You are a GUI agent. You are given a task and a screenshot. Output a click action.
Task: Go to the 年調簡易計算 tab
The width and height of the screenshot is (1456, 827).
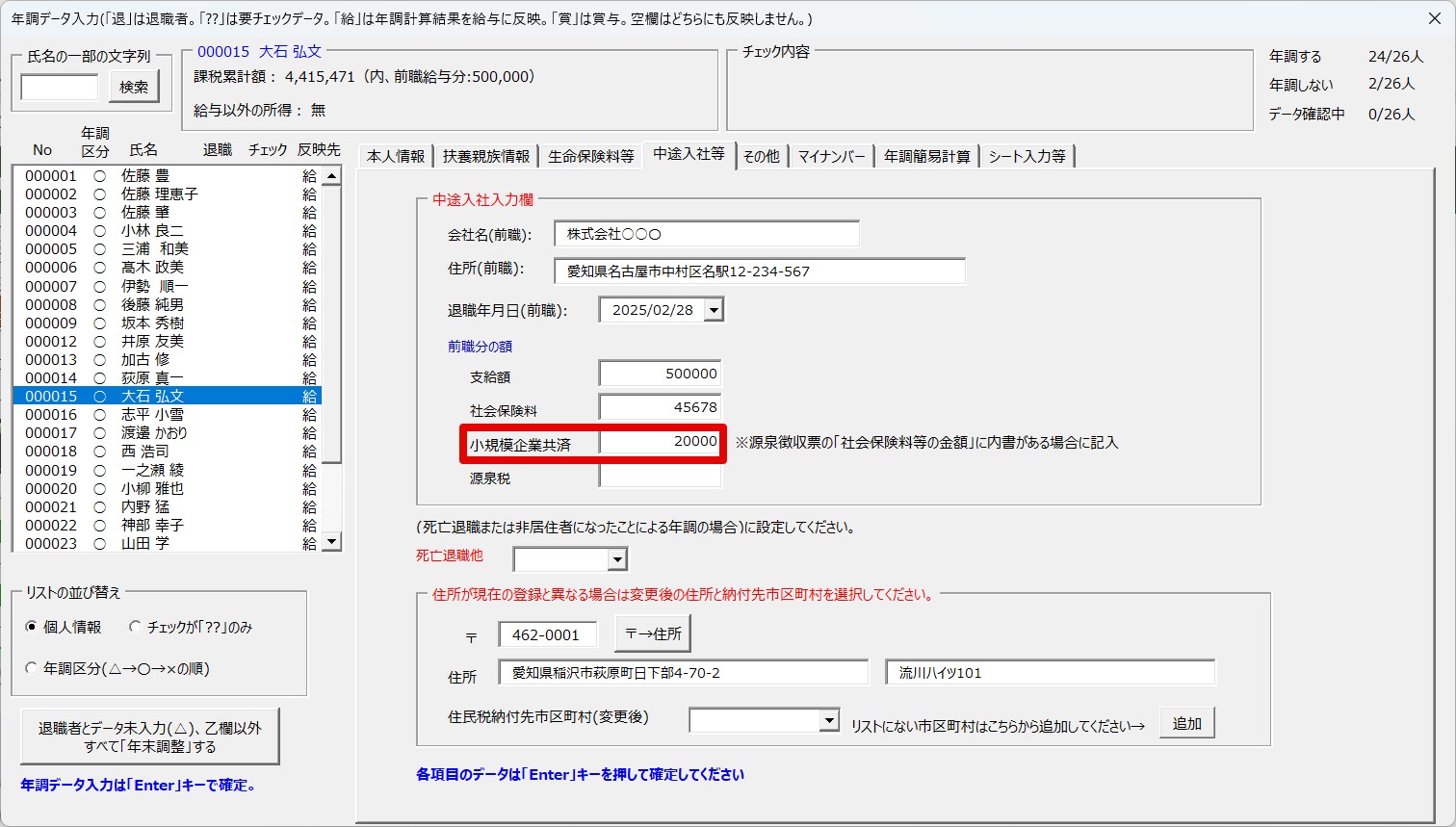[x=926, y=156]
